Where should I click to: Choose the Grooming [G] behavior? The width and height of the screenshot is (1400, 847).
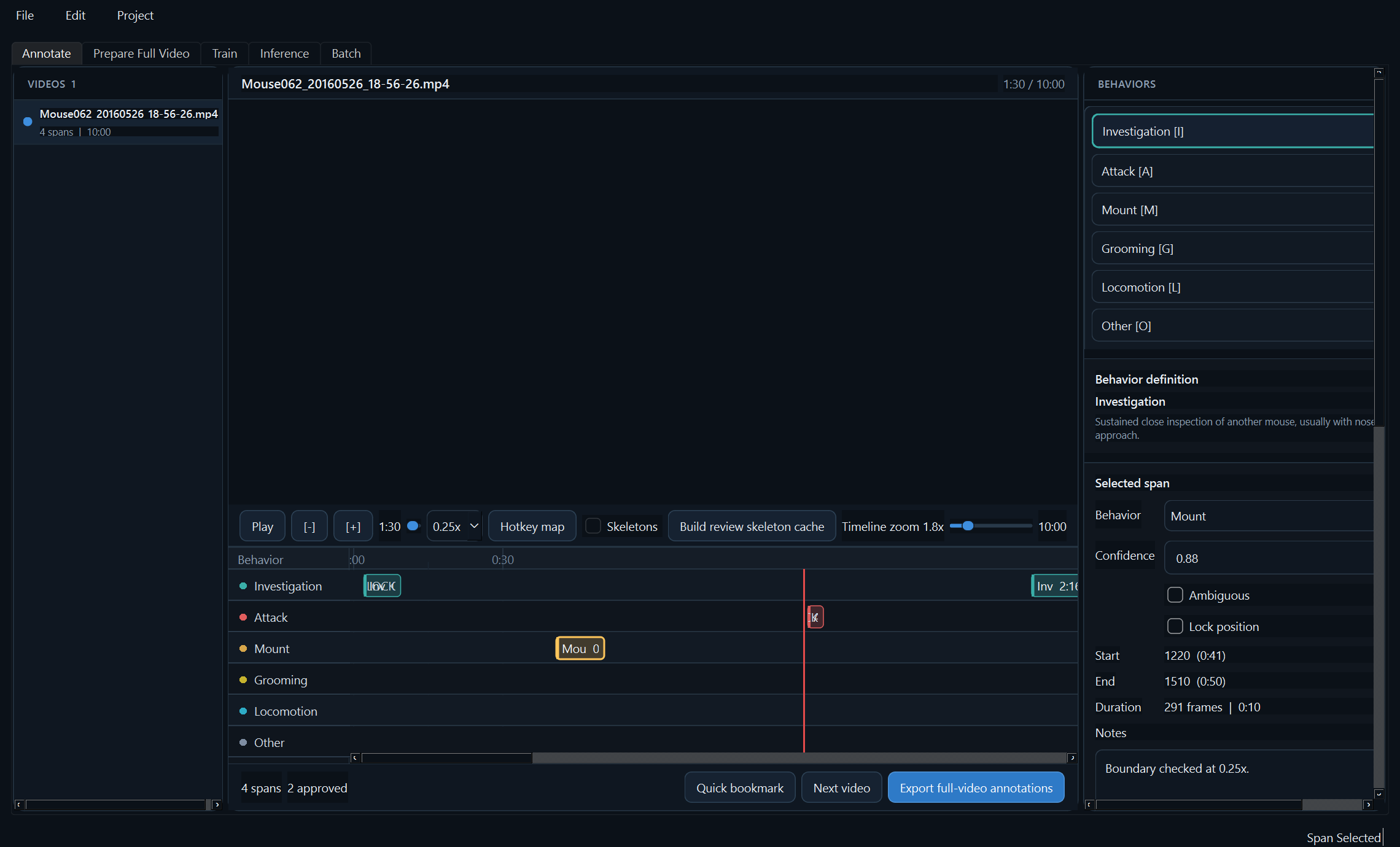click(x=1233, y=248)
